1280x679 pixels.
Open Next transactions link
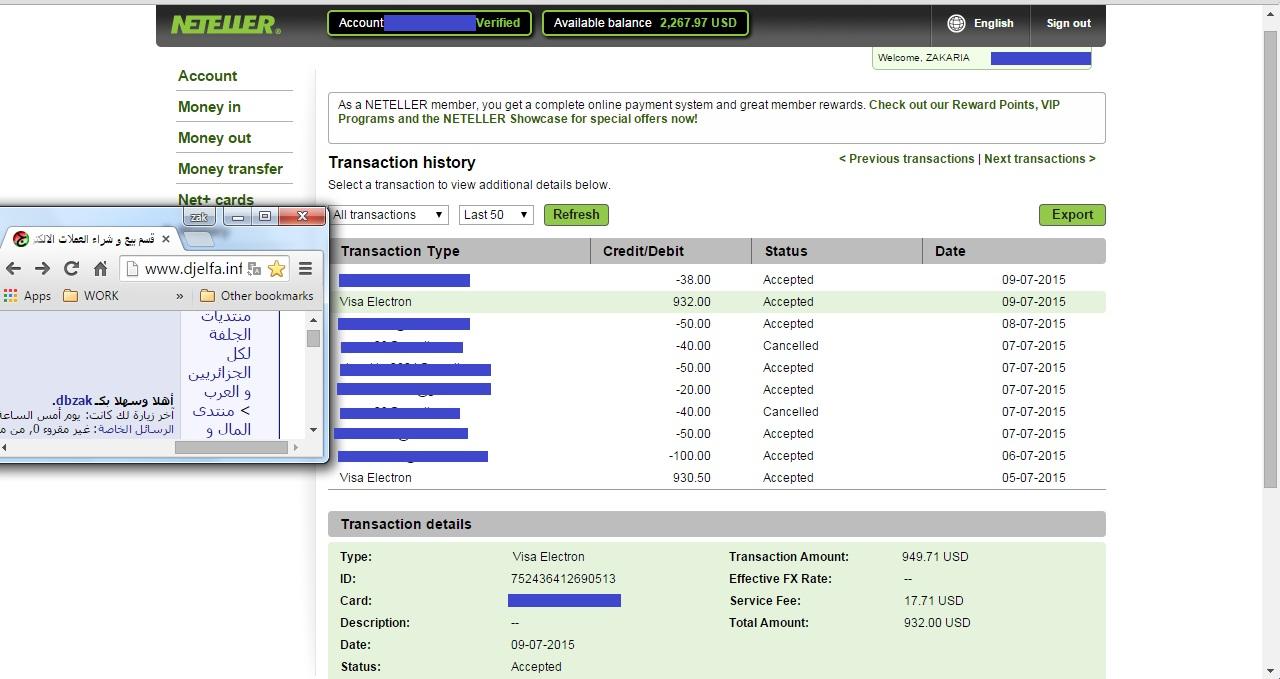tap(1039, 159)
